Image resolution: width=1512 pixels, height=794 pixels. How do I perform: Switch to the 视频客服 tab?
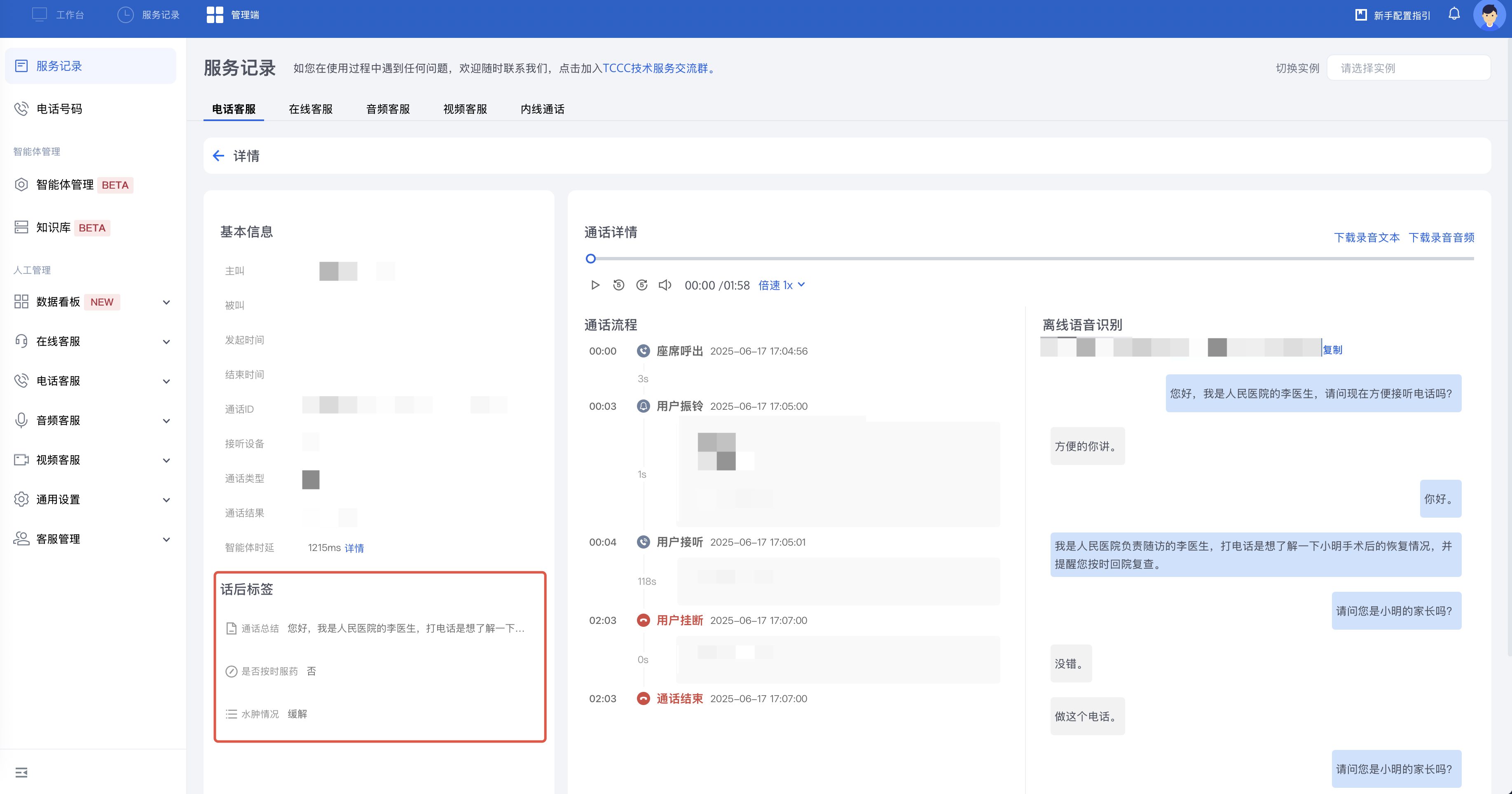465,109
